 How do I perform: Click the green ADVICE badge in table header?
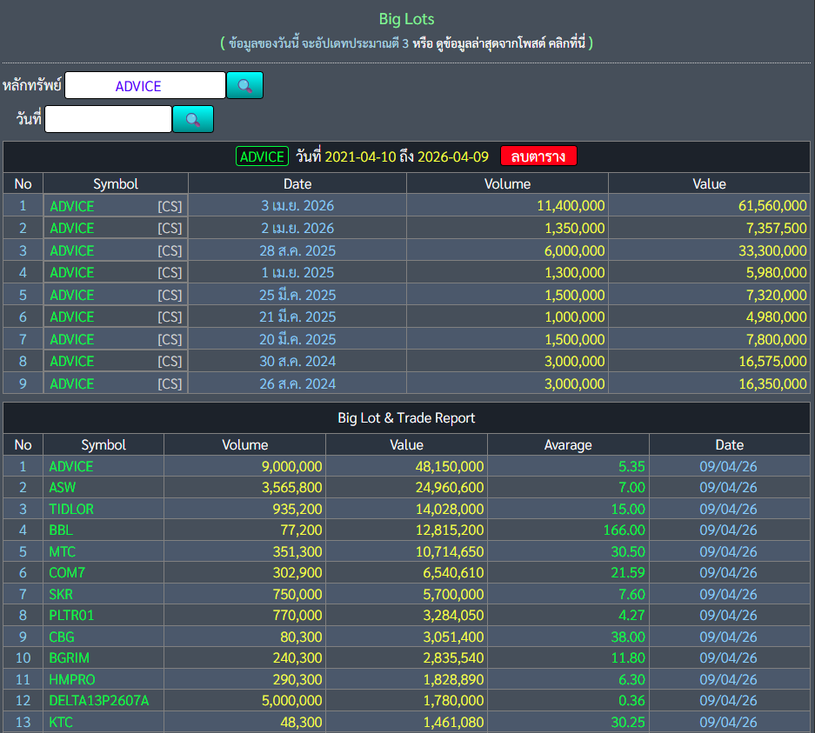point(262,157)
